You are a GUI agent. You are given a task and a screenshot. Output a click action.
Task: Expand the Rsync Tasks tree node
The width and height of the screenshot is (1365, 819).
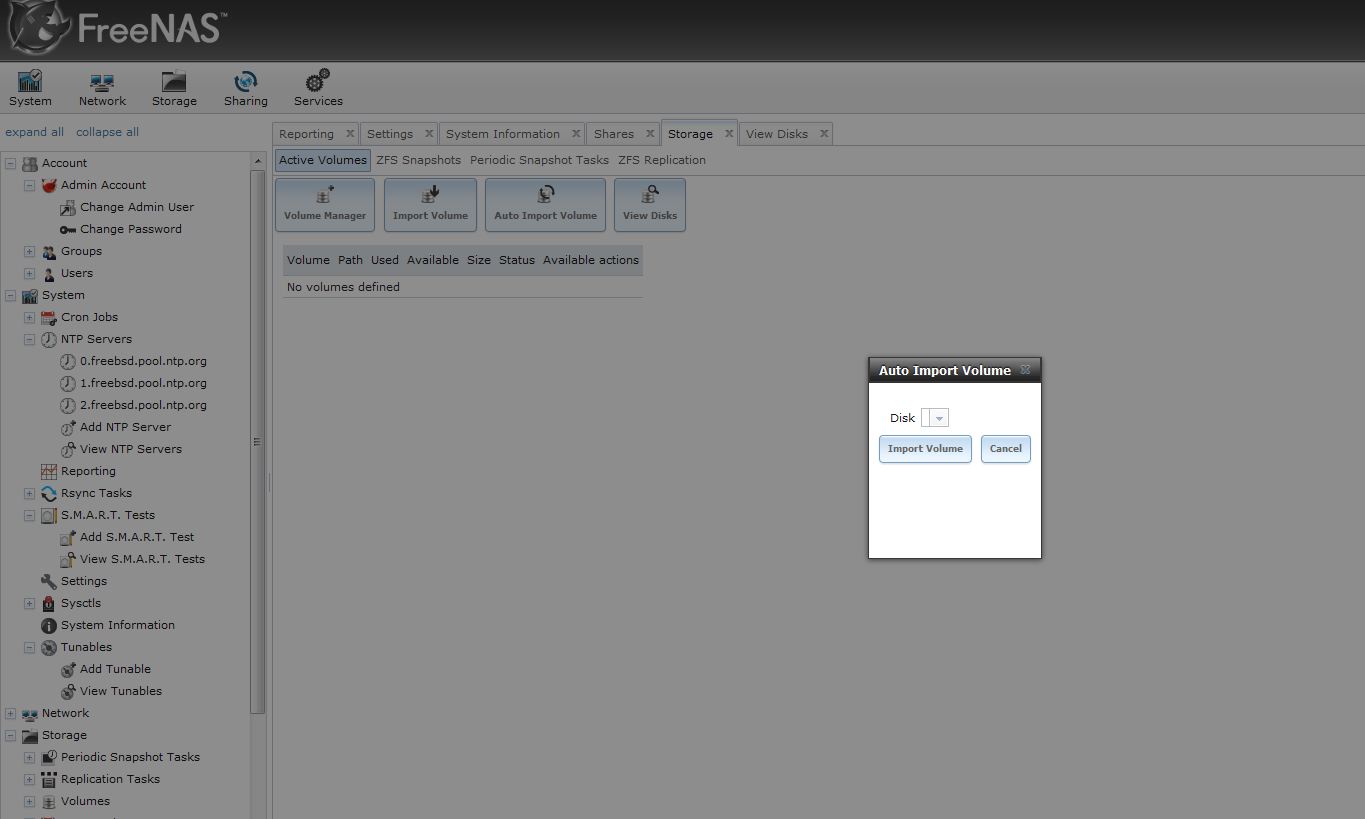coord(29,493)
